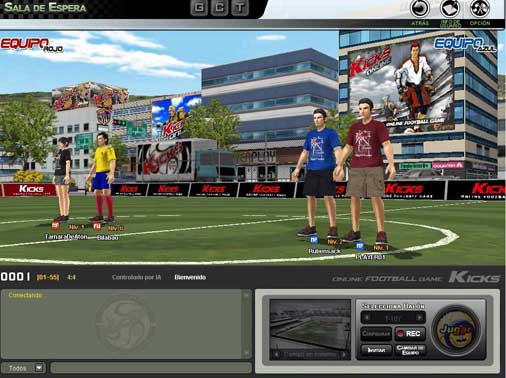Open the Opción settings icon

pyautogui.click(x=480, y=8)
